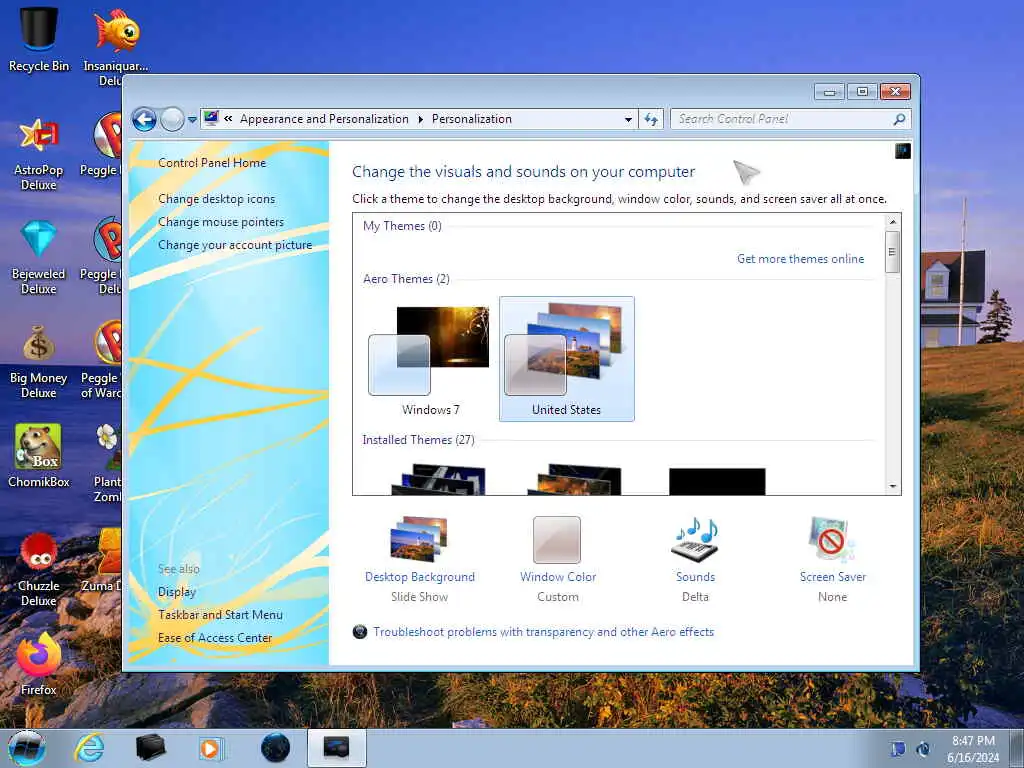Open the taskbar clock showing 8:47 PM

point(973,749)
